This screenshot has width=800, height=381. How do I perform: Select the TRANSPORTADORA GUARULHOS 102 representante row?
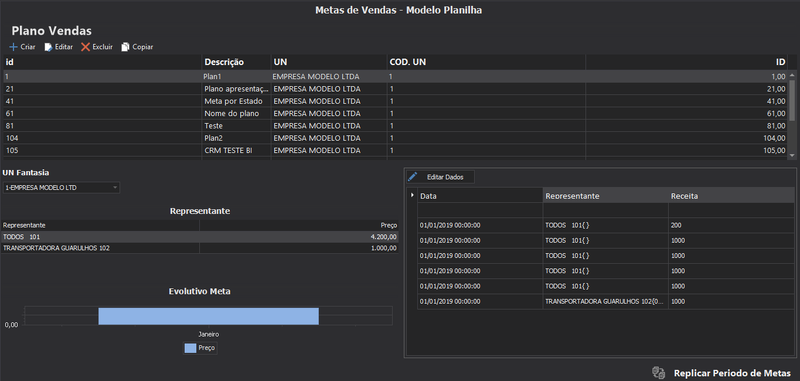200,248
